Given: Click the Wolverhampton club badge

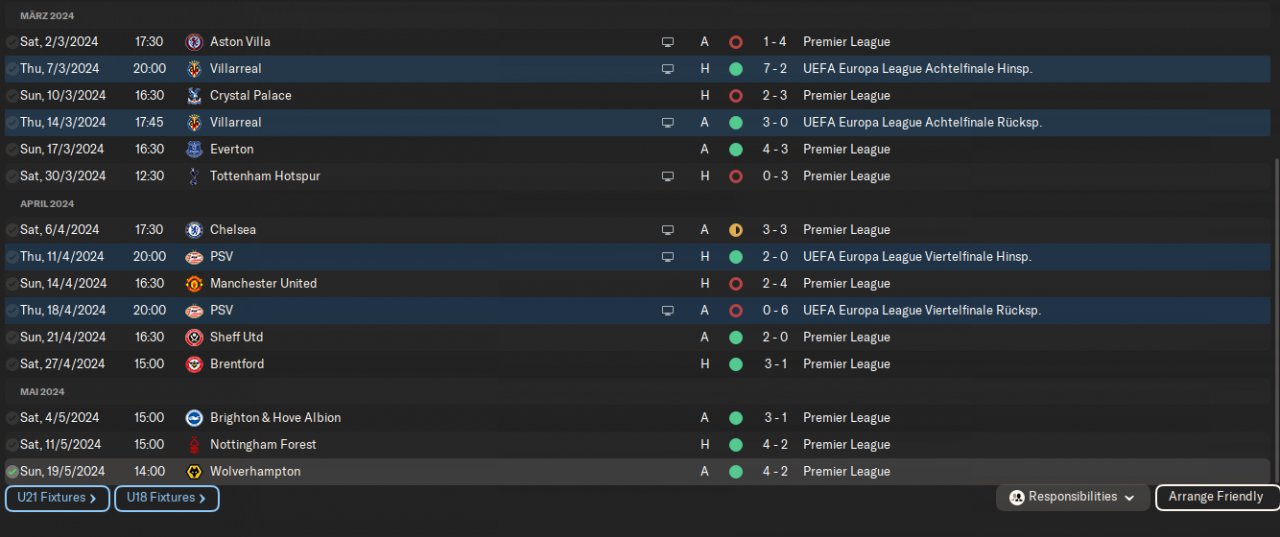Looking at the screenshot, I should point(194,472).
